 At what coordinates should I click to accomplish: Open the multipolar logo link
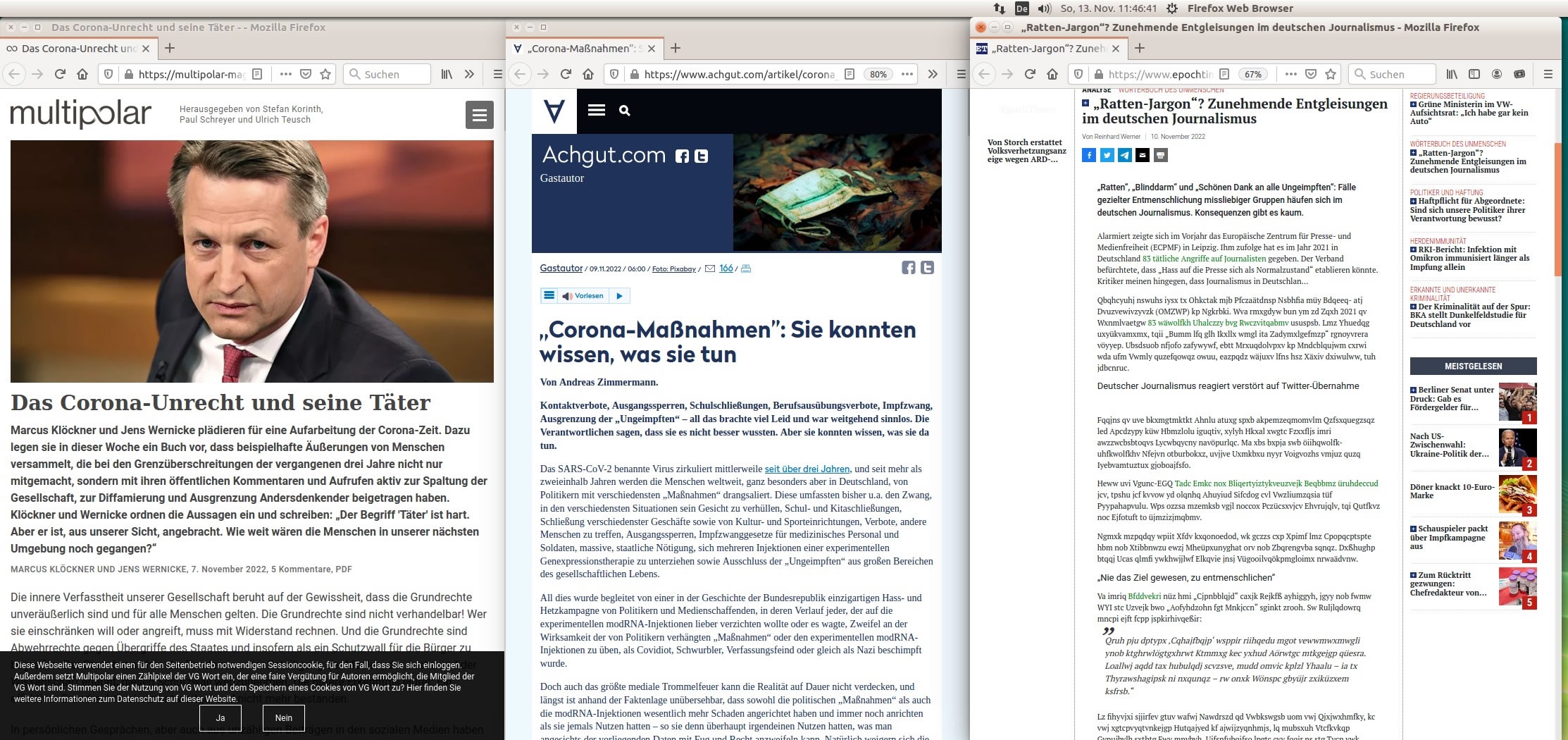(x=80, y=113)
